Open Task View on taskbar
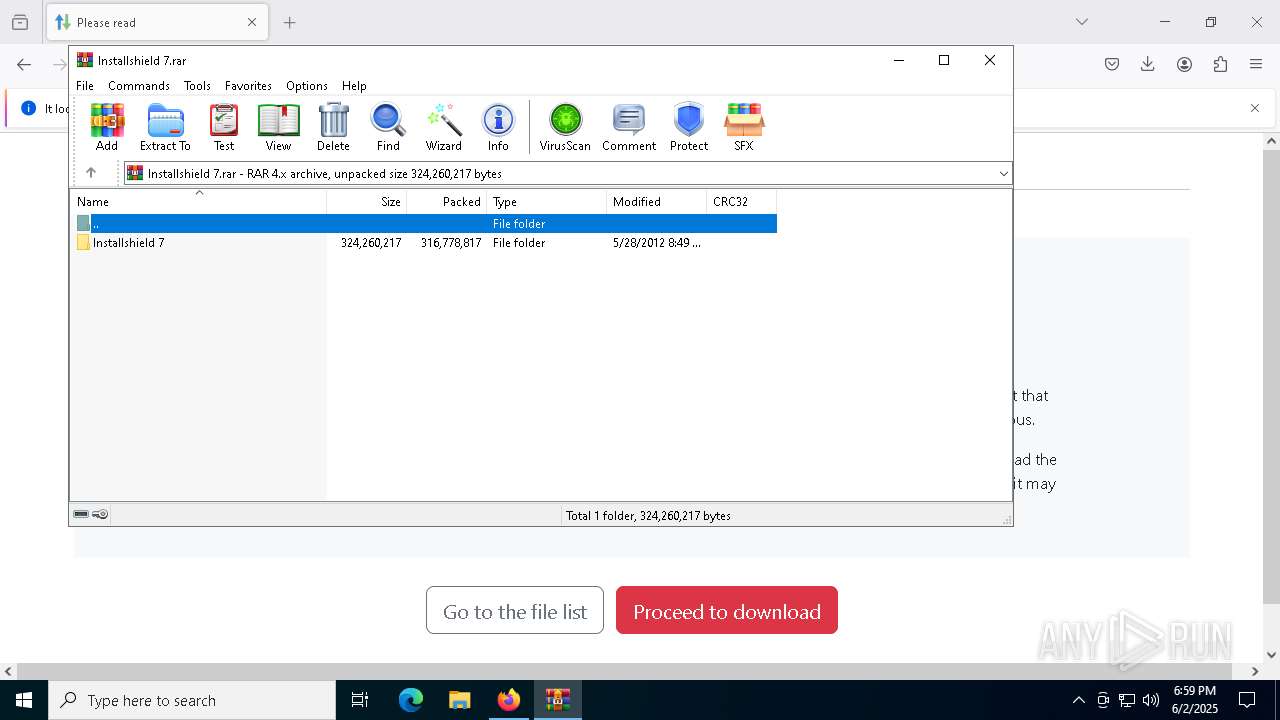 pyautogui.click(x=360, y=700)
